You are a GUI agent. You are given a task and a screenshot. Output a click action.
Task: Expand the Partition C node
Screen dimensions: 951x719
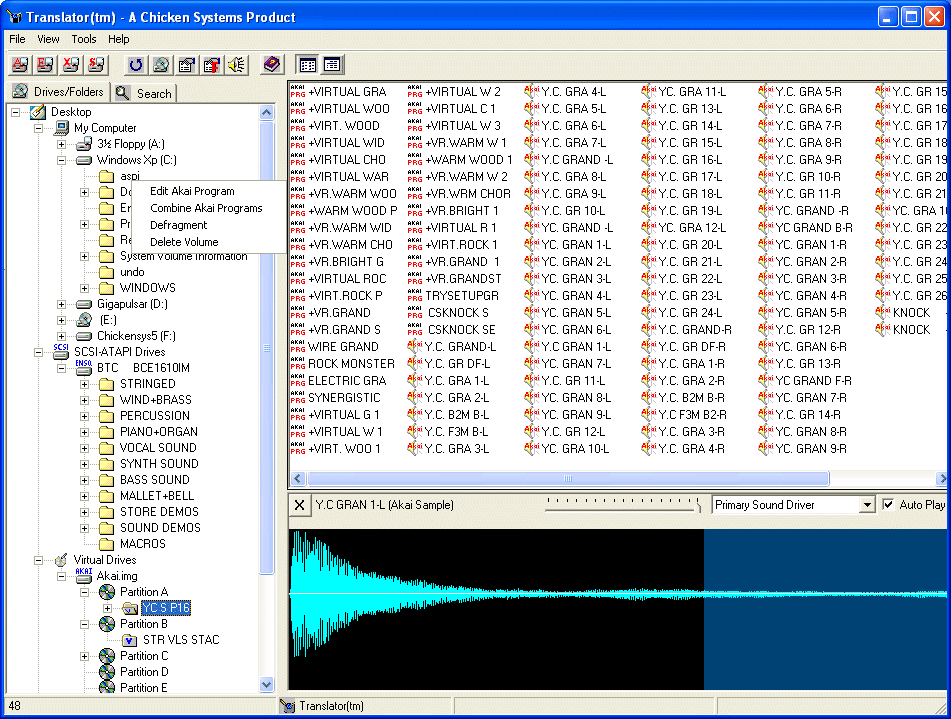[84, 656]
